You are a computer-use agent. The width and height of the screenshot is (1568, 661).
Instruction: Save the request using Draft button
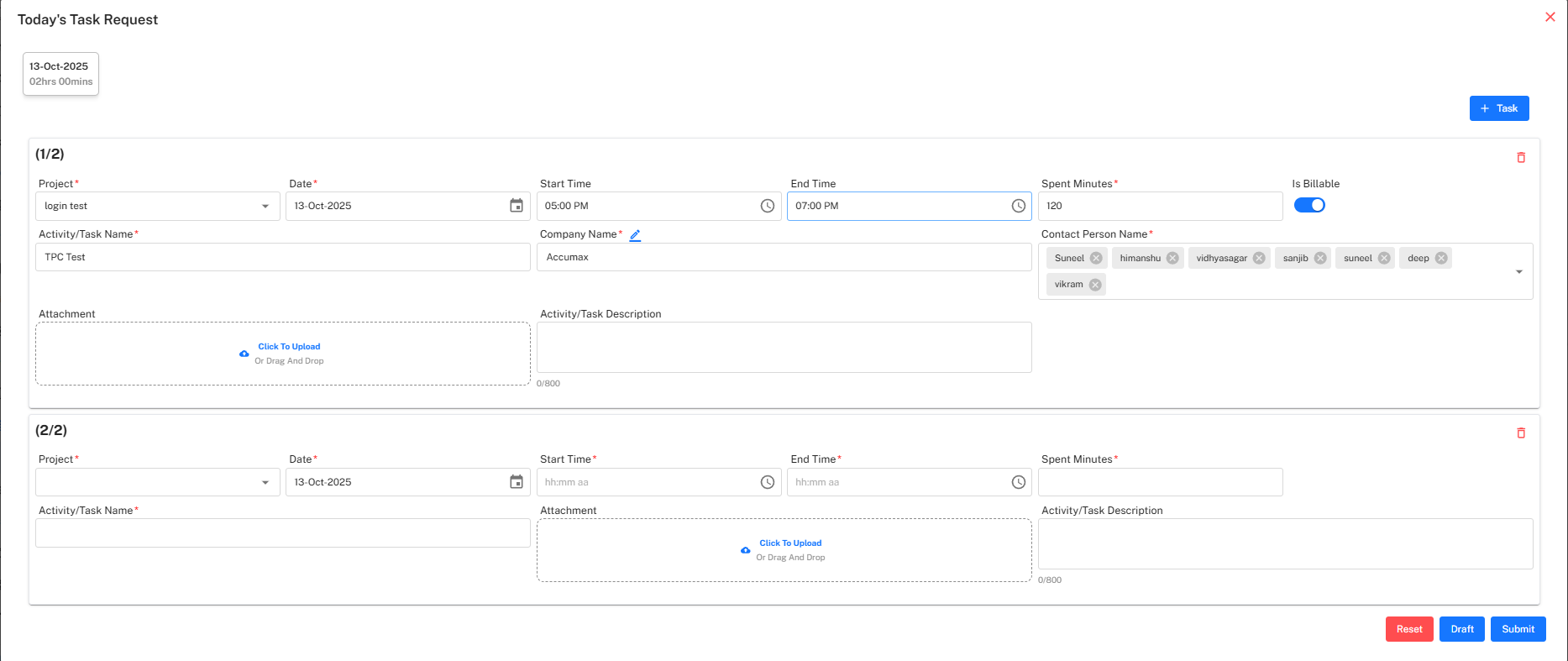[1461, 629]
